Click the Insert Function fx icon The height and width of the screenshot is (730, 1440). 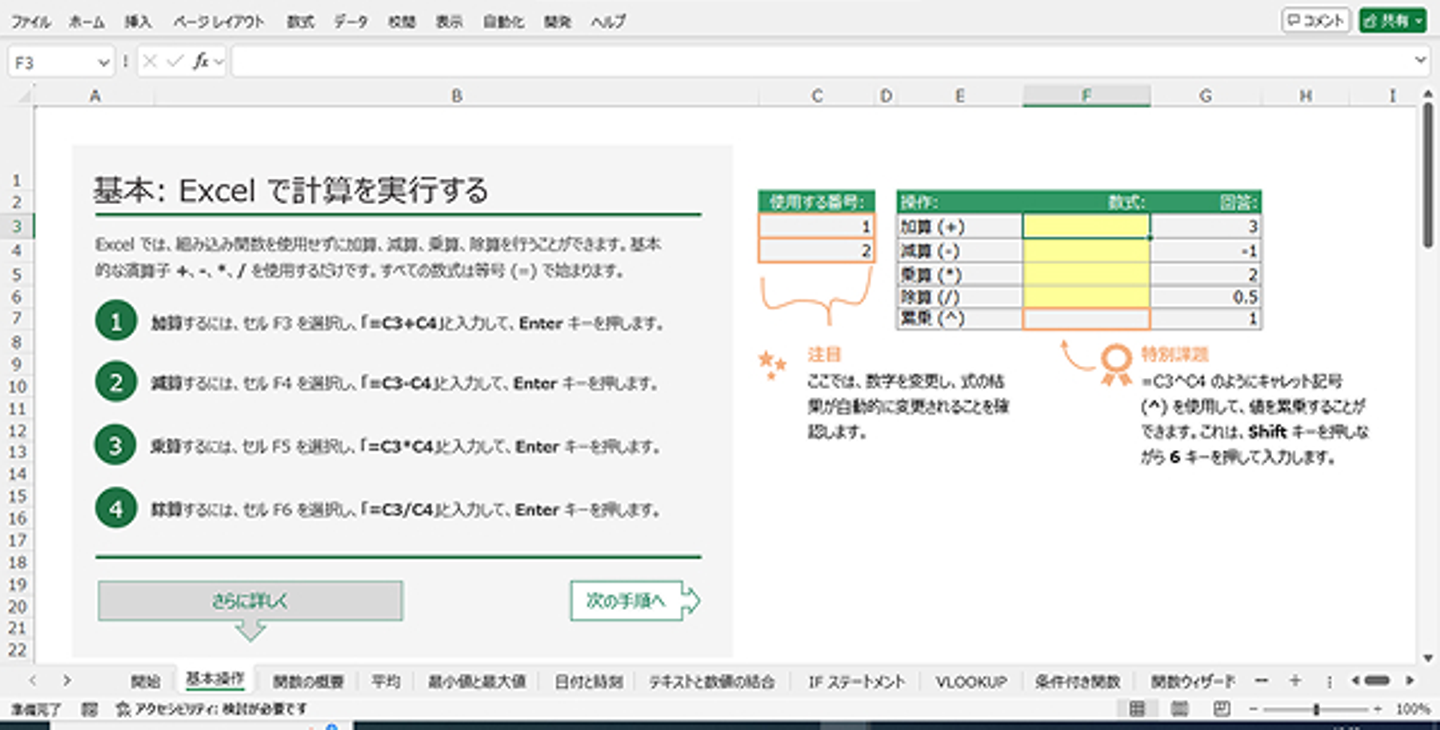pos(200,62)
